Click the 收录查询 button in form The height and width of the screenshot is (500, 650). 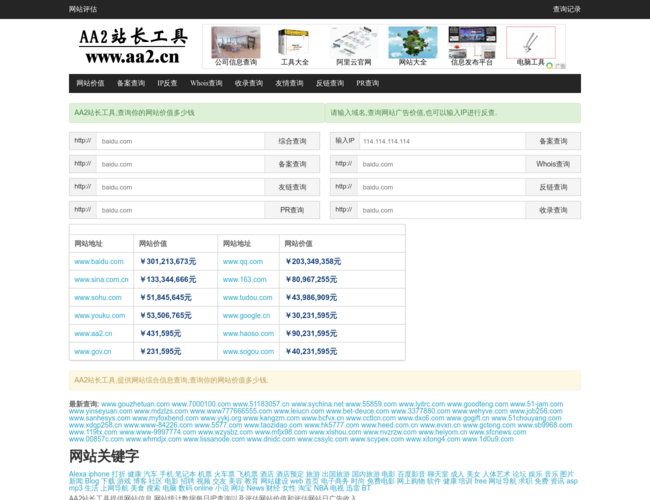click(553, 210)
